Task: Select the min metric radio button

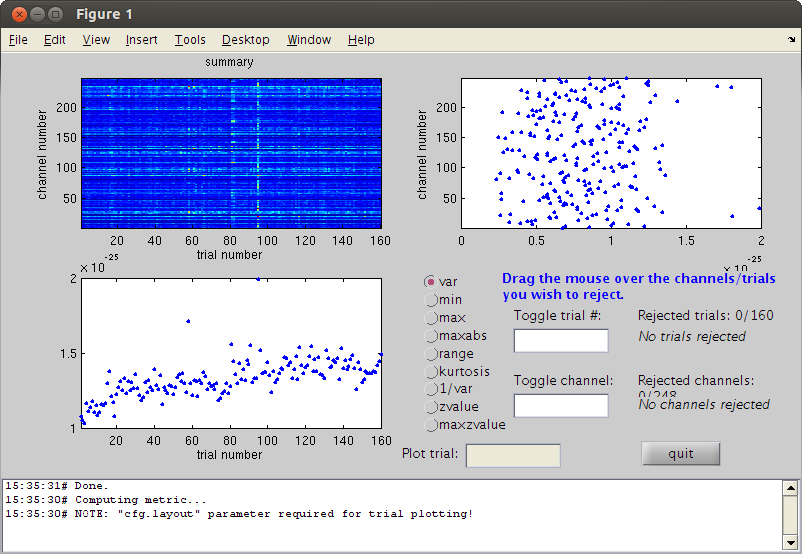Action: pyautogui.click(x=431, y=300)
